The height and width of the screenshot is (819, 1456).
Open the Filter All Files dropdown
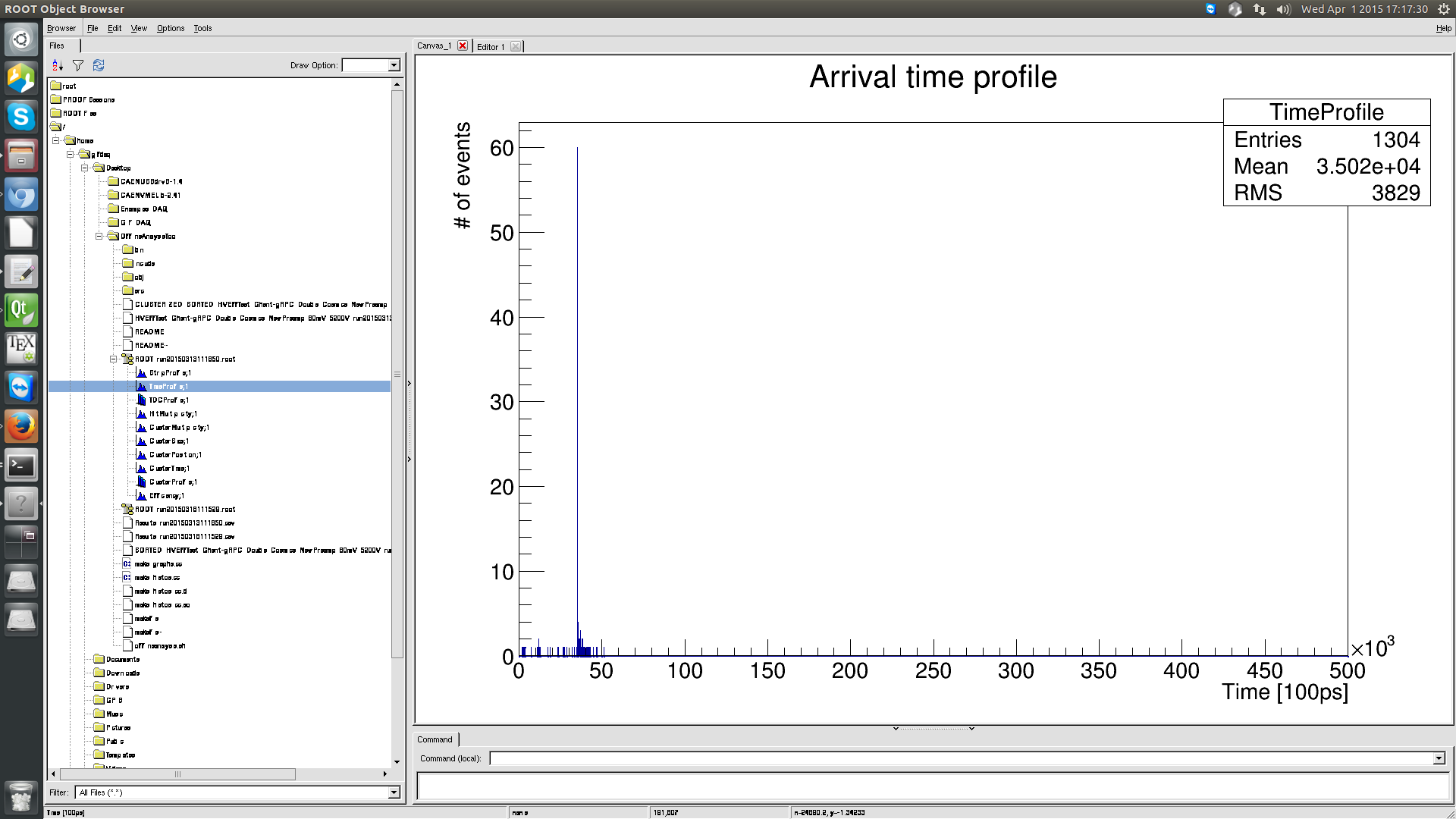[x=394, y=793]
